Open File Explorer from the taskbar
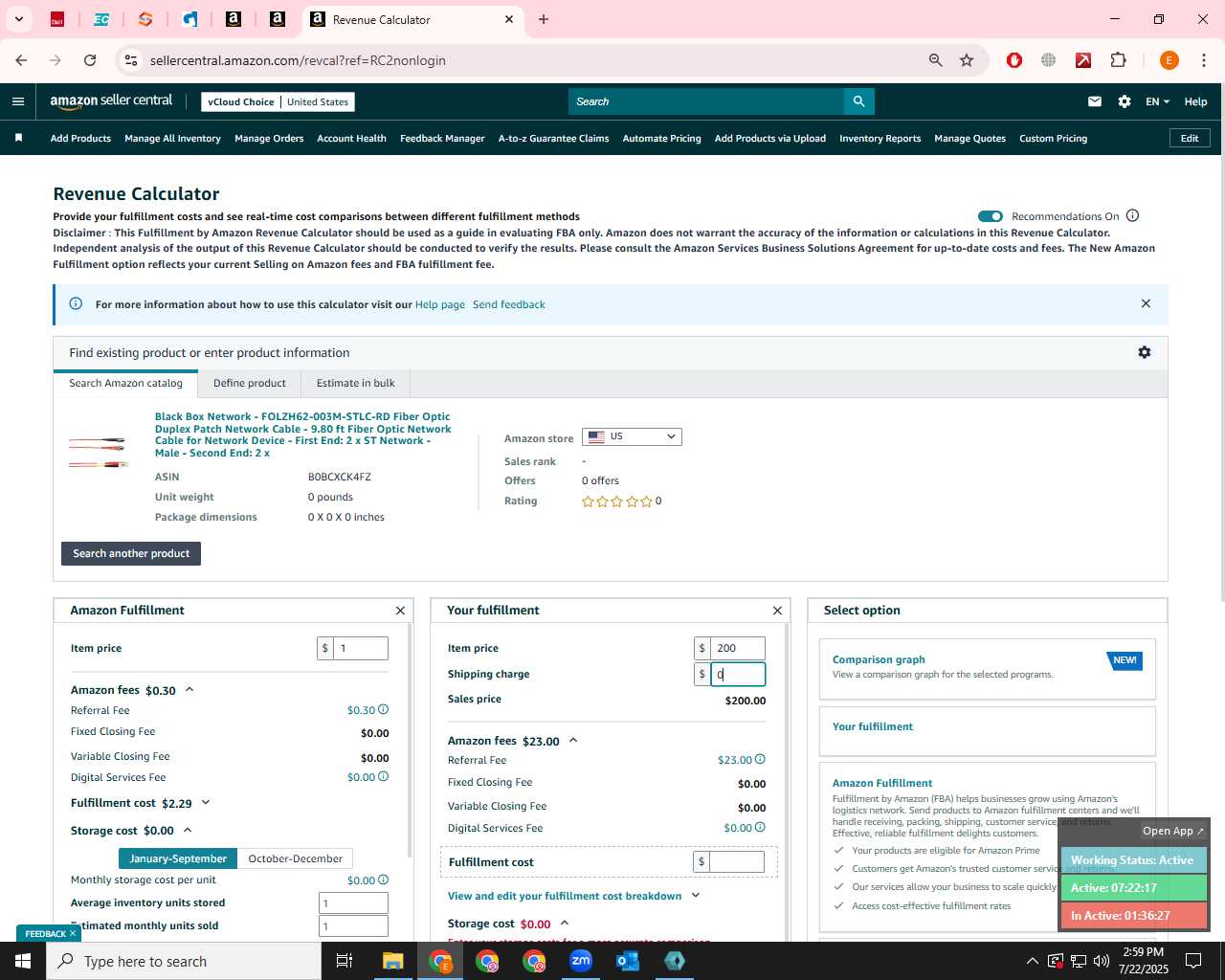This screenshot has width=1225, height=980. coord(393,961)
